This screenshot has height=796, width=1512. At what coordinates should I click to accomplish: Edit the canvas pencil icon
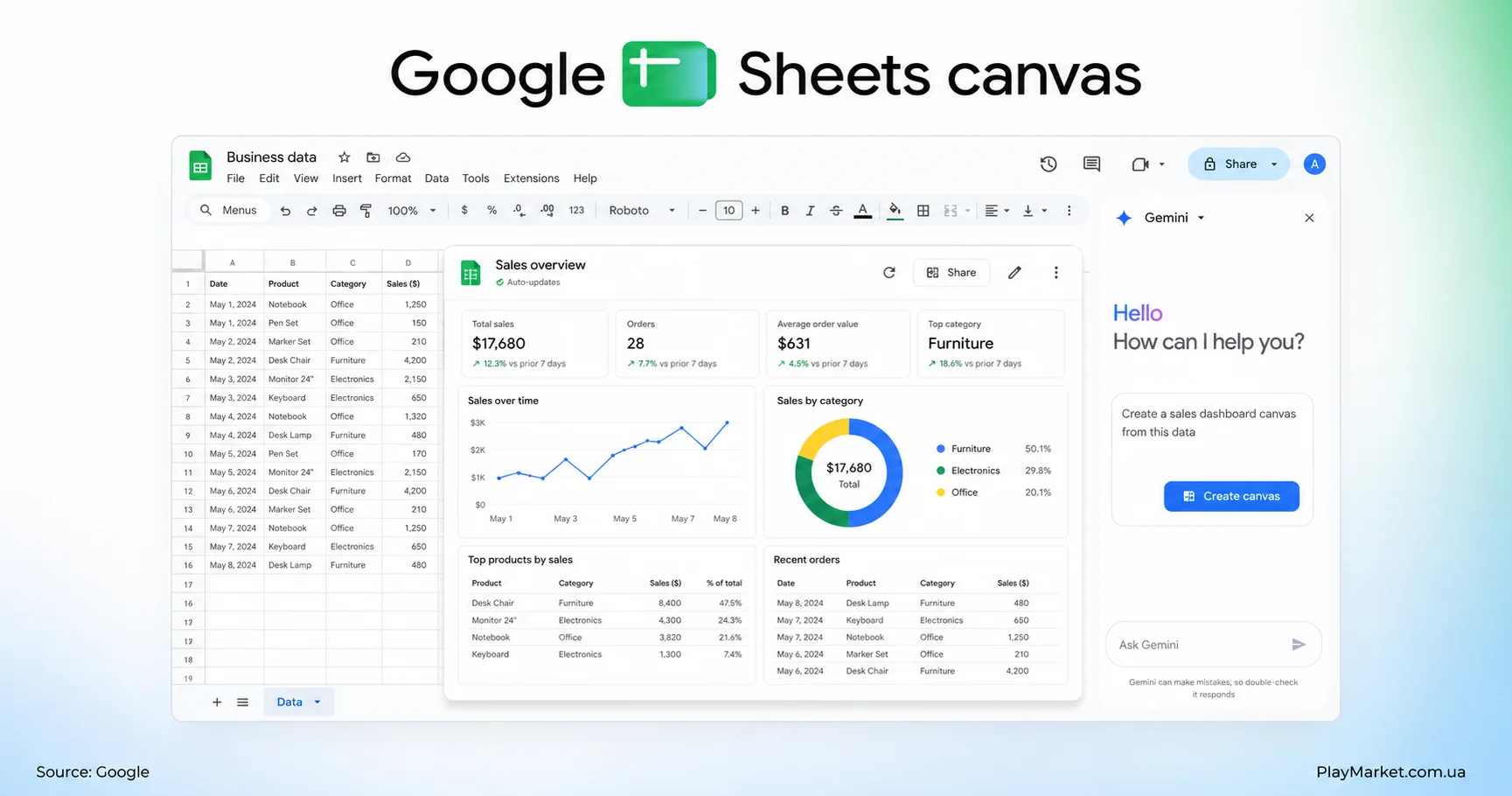(x=1014, y=273)
